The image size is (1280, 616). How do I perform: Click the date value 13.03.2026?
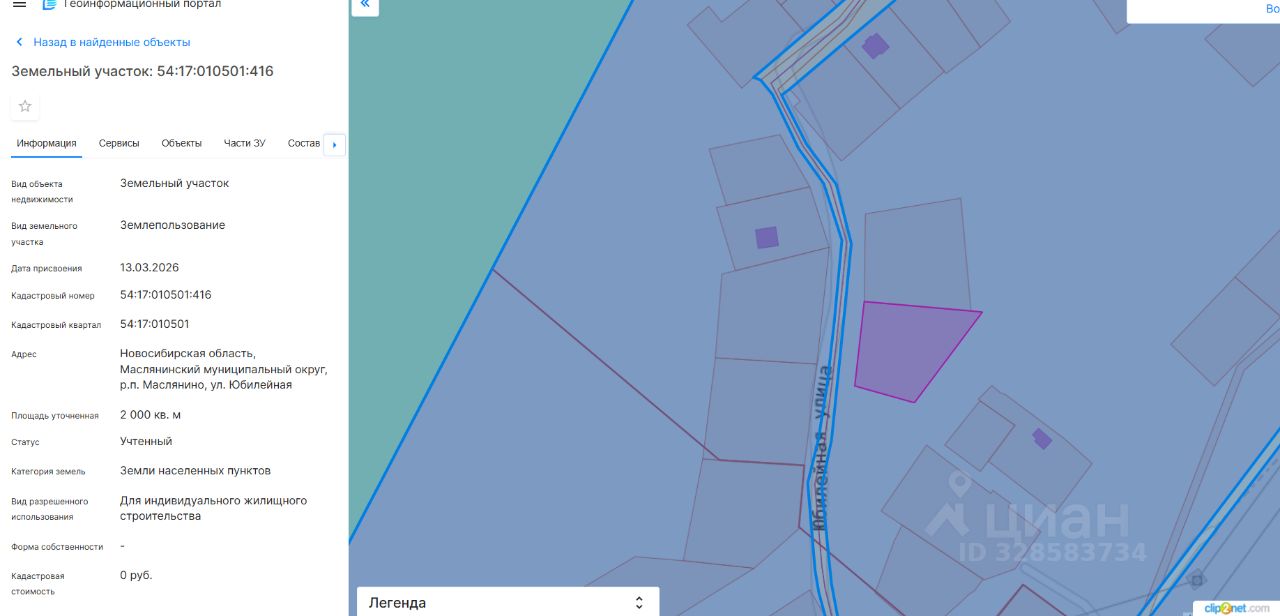(150, 268)
